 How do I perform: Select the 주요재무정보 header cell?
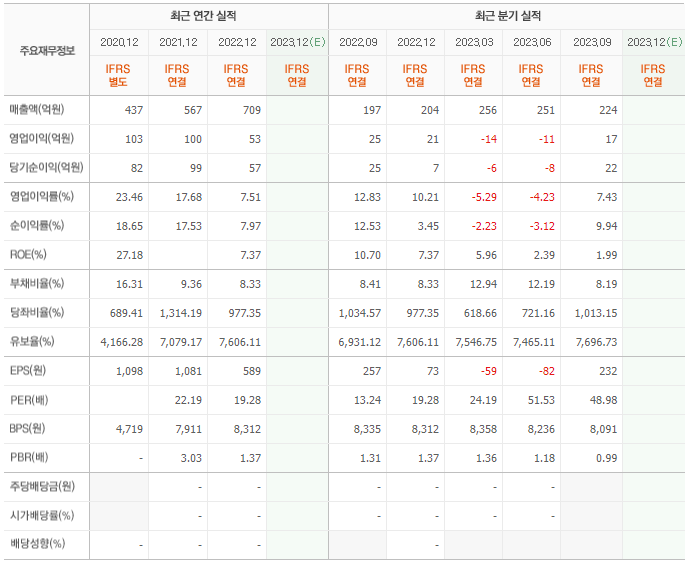tap(47, 51)
